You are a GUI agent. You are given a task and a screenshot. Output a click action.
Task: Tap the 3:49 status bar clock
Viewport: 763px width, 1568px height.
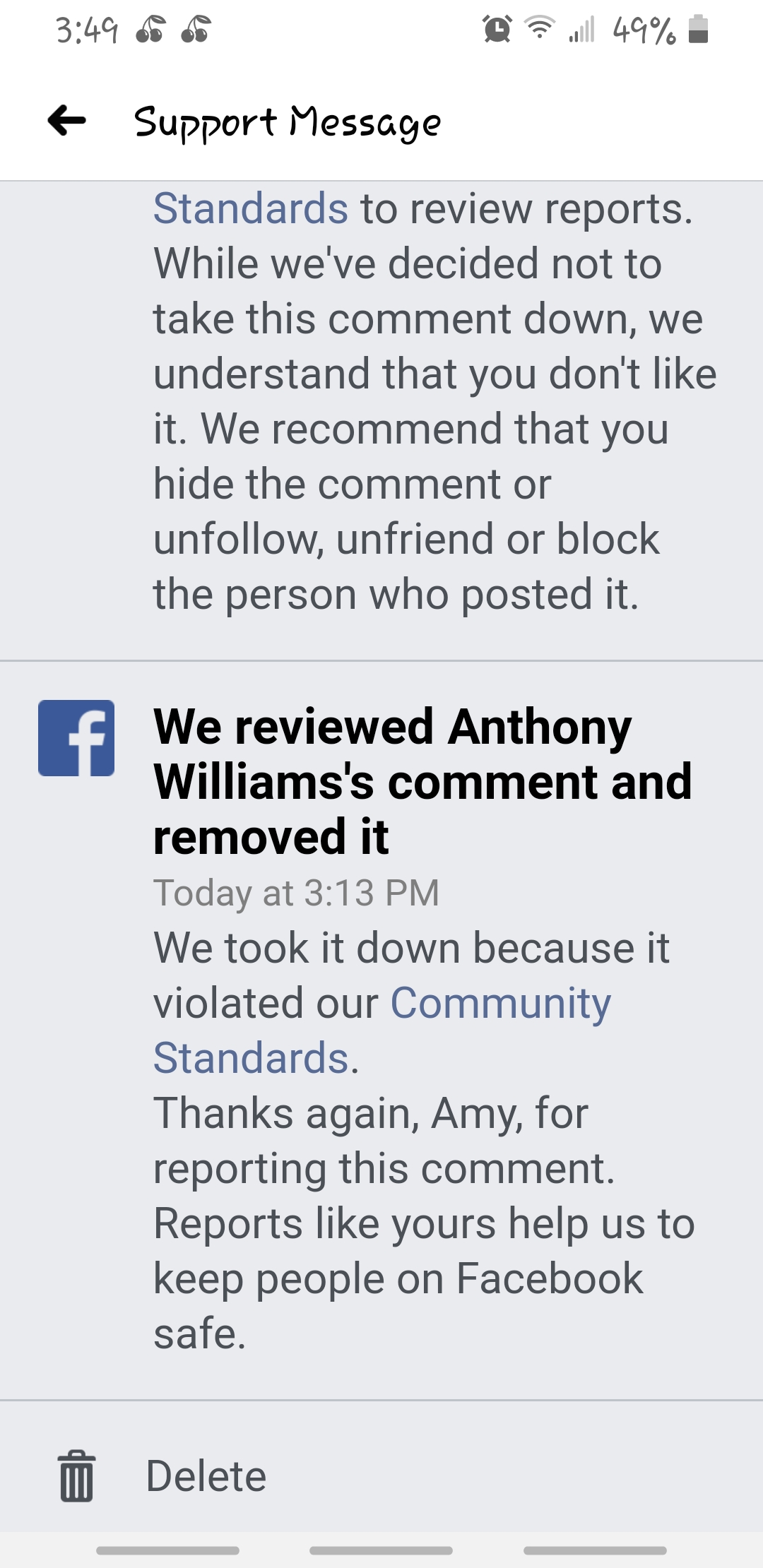point(86,30)
